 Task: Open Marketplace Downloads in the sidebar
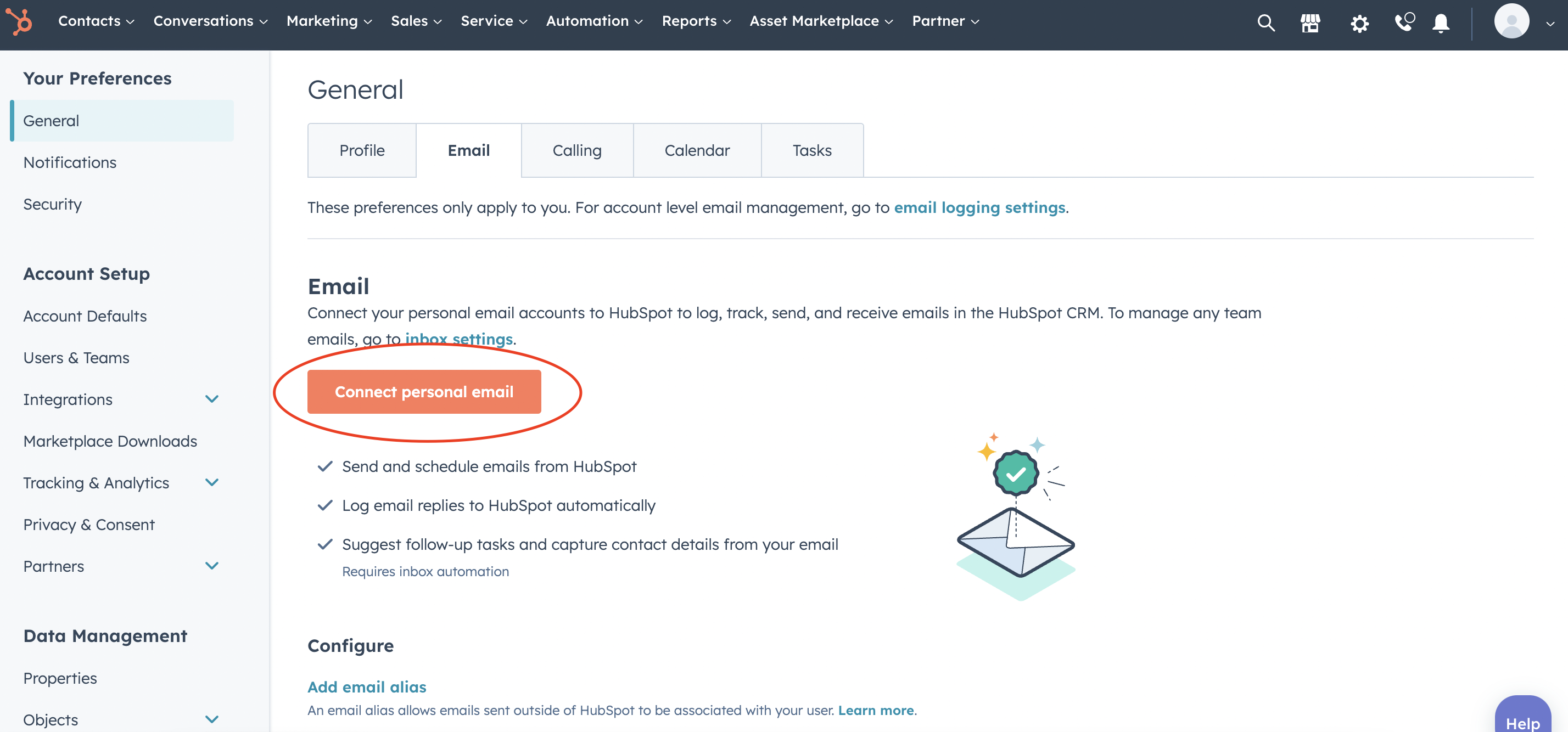110,441
